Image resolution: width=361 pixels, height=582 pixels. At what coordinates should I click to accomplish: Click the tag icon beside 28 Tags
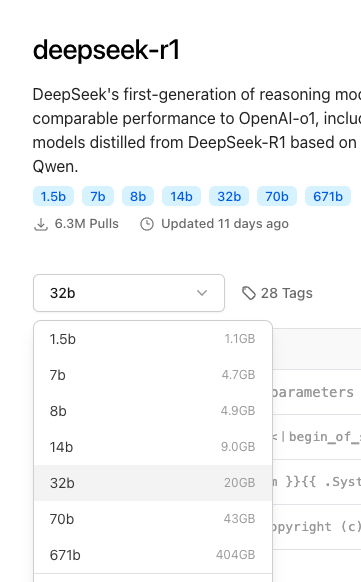(249, 293)
